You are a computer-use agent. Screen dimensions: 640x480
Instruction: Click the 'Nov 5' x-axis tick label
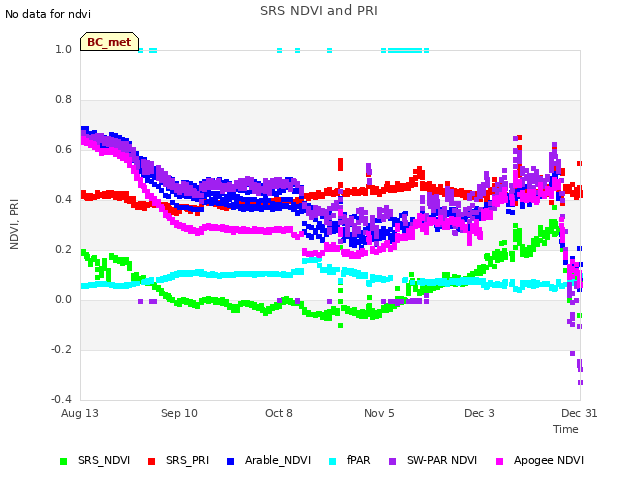coord(379,413)
